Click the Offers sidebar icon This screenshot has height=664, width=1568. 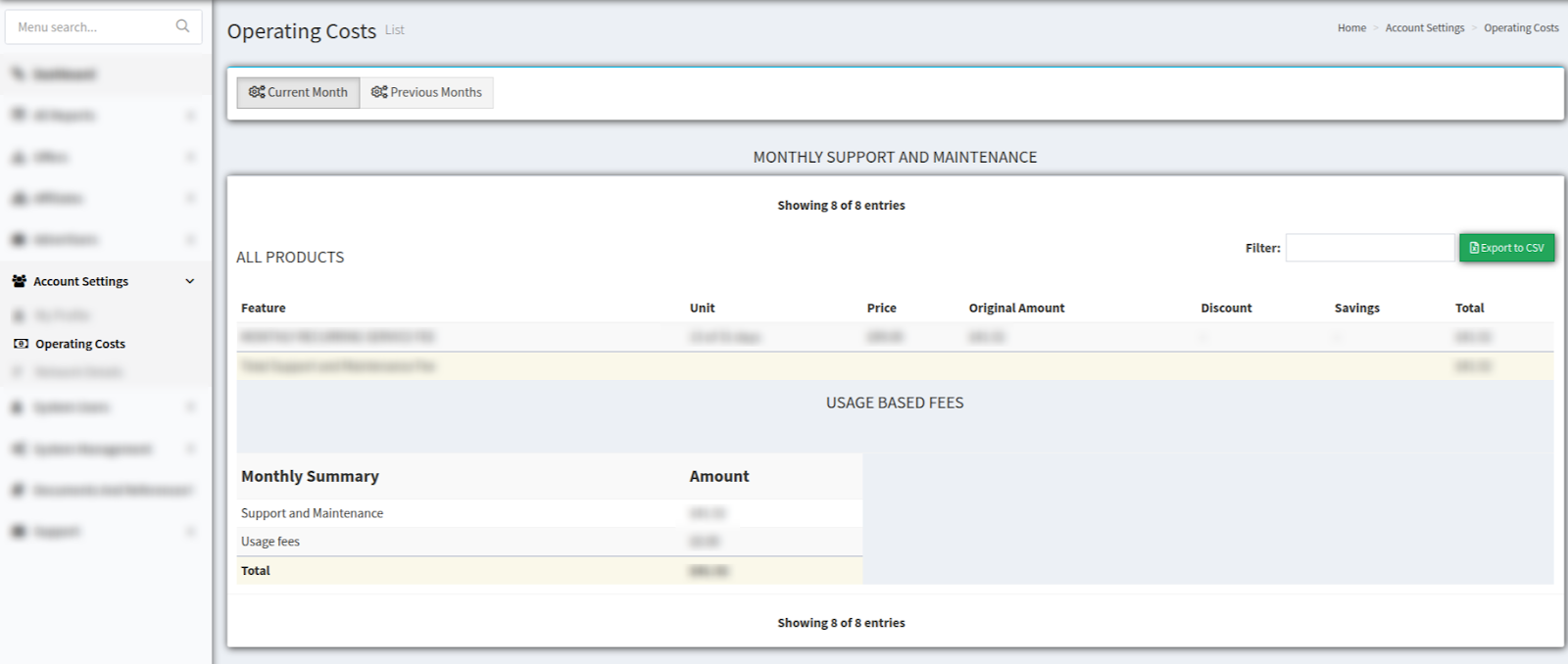click(x=19, y=157)
